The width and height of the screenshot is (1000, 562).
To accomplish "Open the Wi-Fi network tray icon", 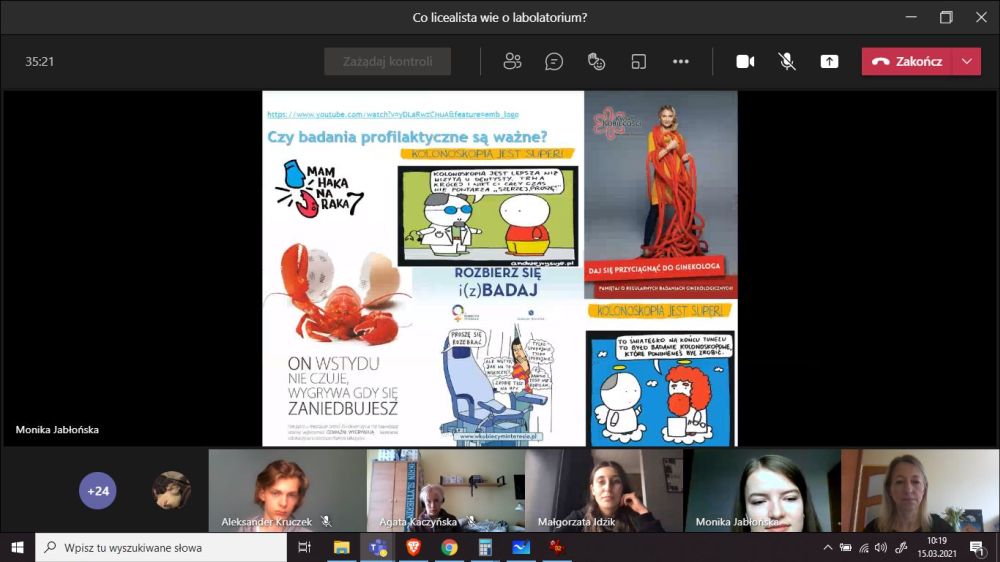I will [x=864, y=547].
